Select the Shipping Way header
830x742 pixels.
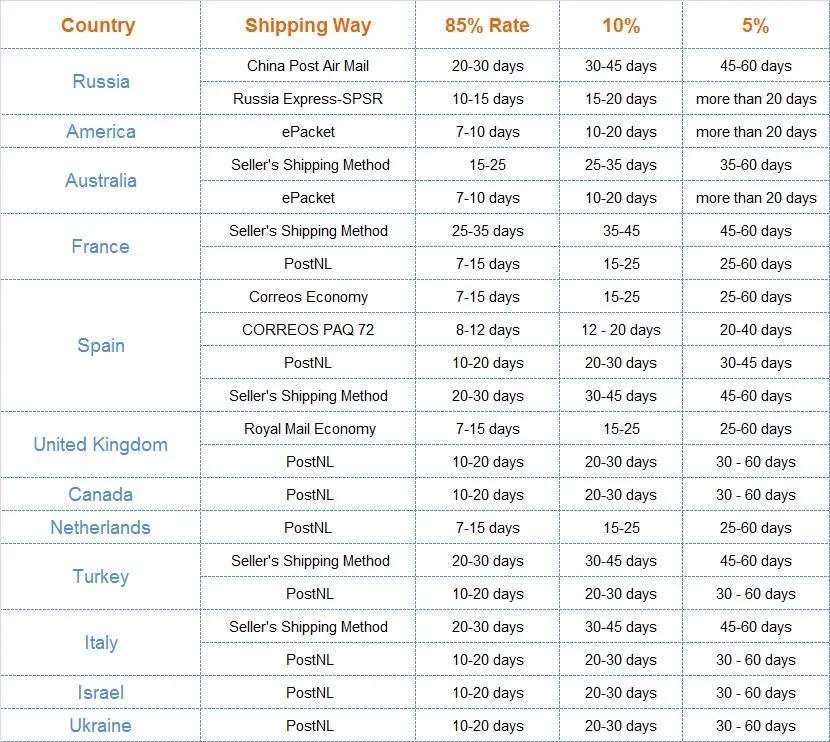[308, 26]
